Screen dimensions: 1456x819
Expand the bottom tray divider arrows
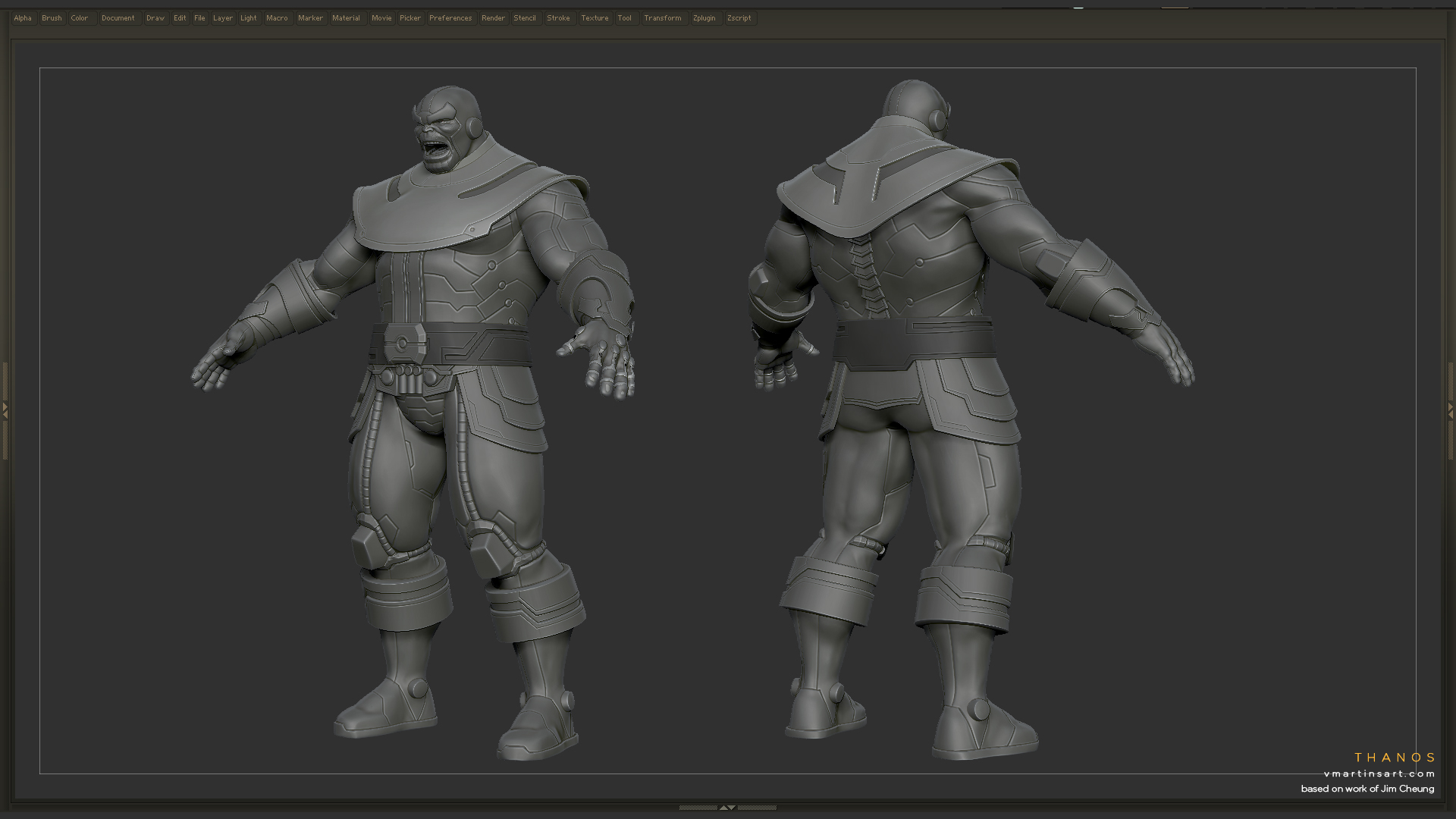pos(727,808)
